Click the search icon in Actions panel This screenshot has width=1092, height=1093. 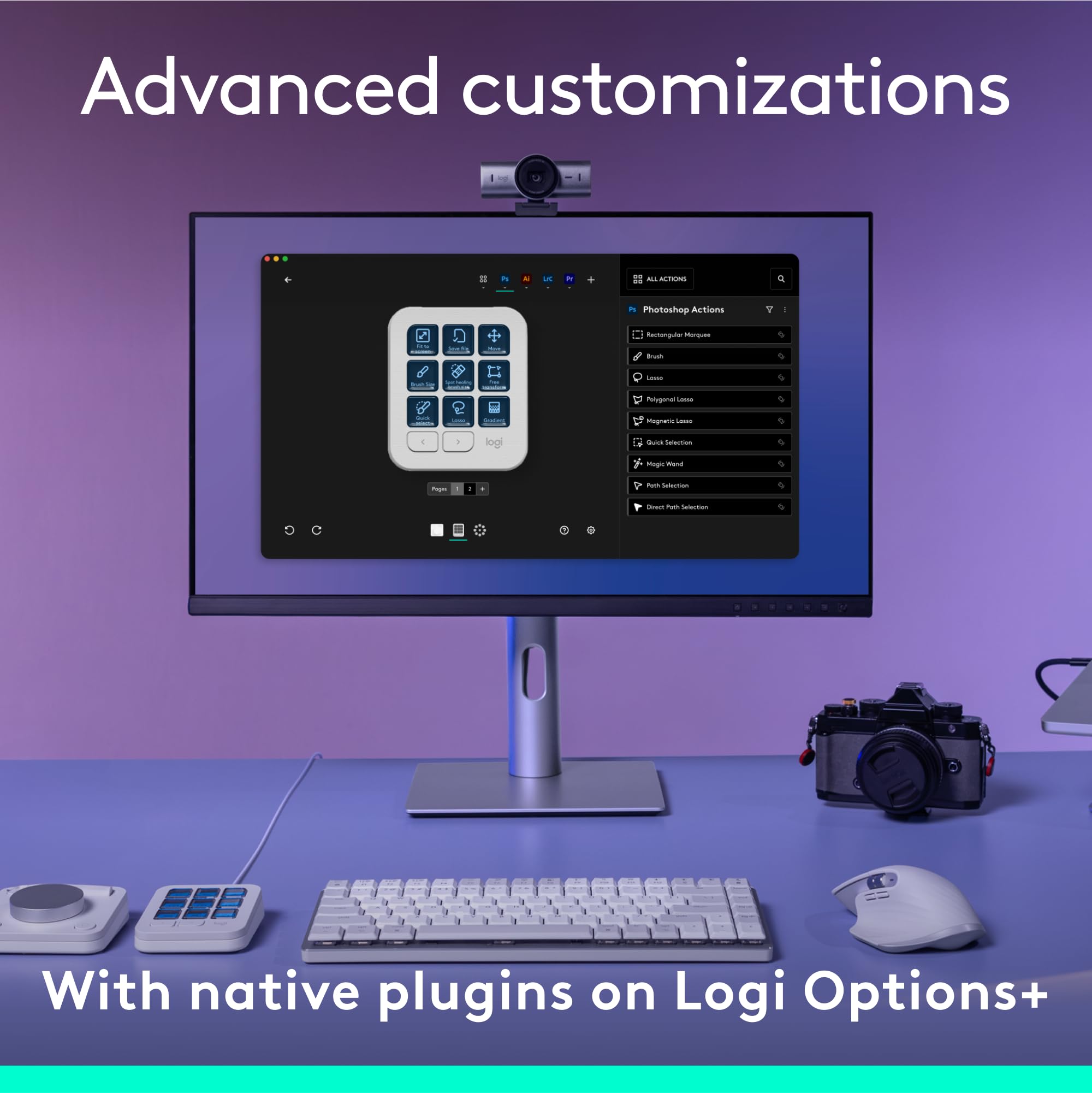tap(784, 278)
